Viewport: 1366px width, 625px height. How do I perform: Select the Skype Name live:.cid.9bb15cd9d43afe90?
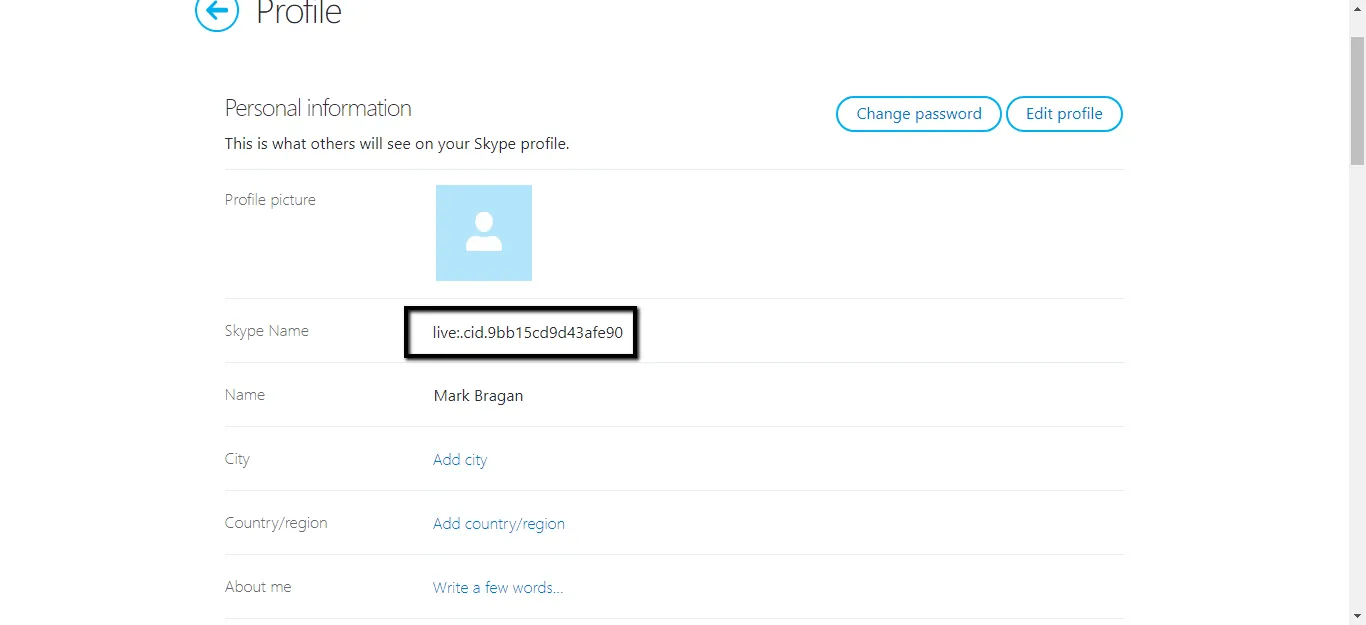point(528,332)
